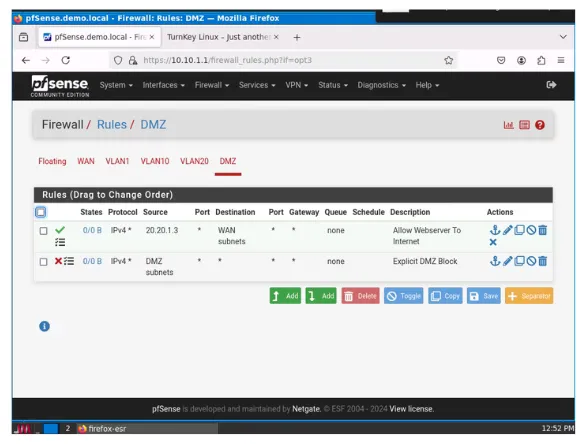
Task: Open the View license link
Action: [x=411, y=409]
